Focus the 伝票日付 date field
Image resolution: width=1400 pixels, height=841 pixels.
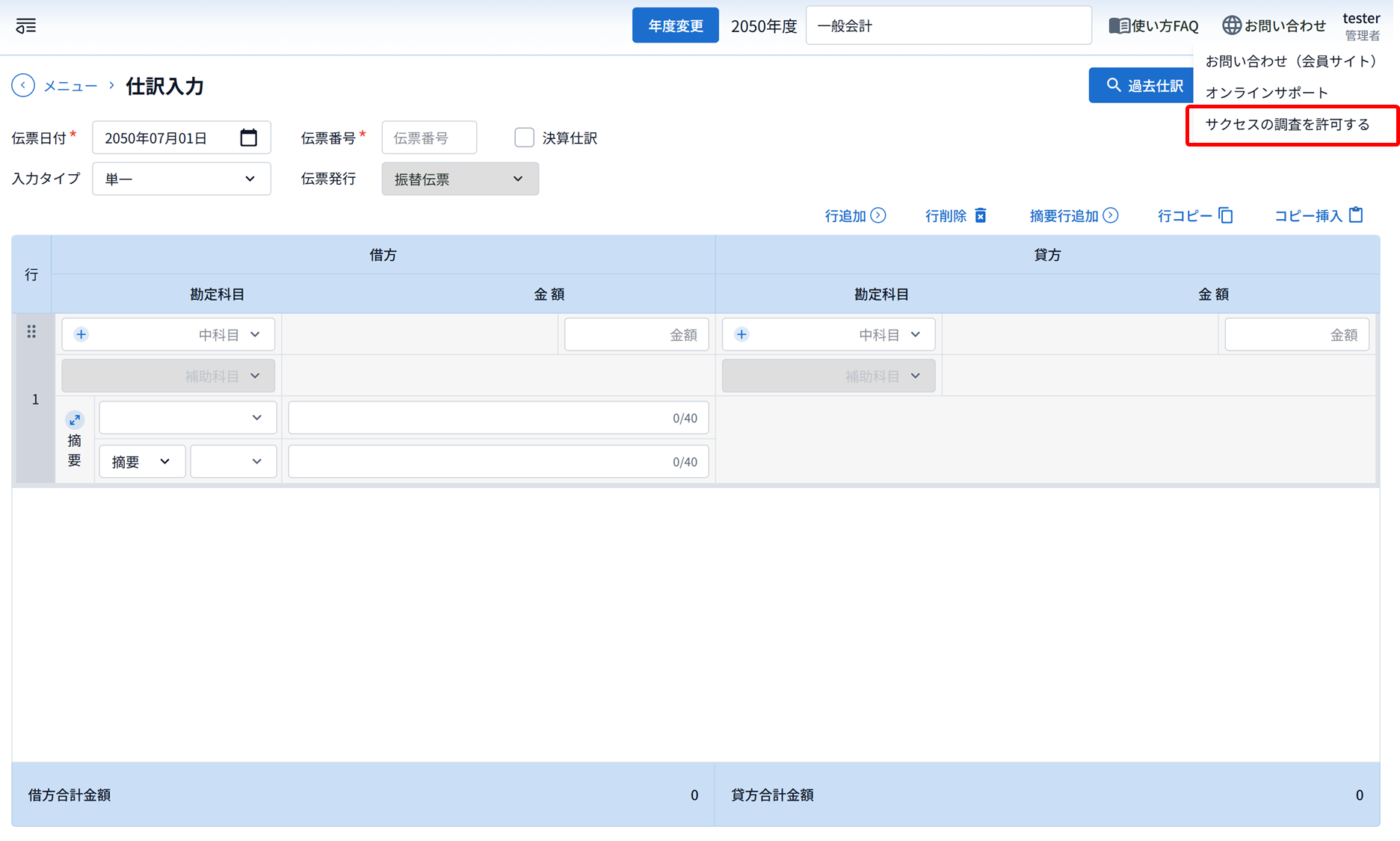[182, 138]
